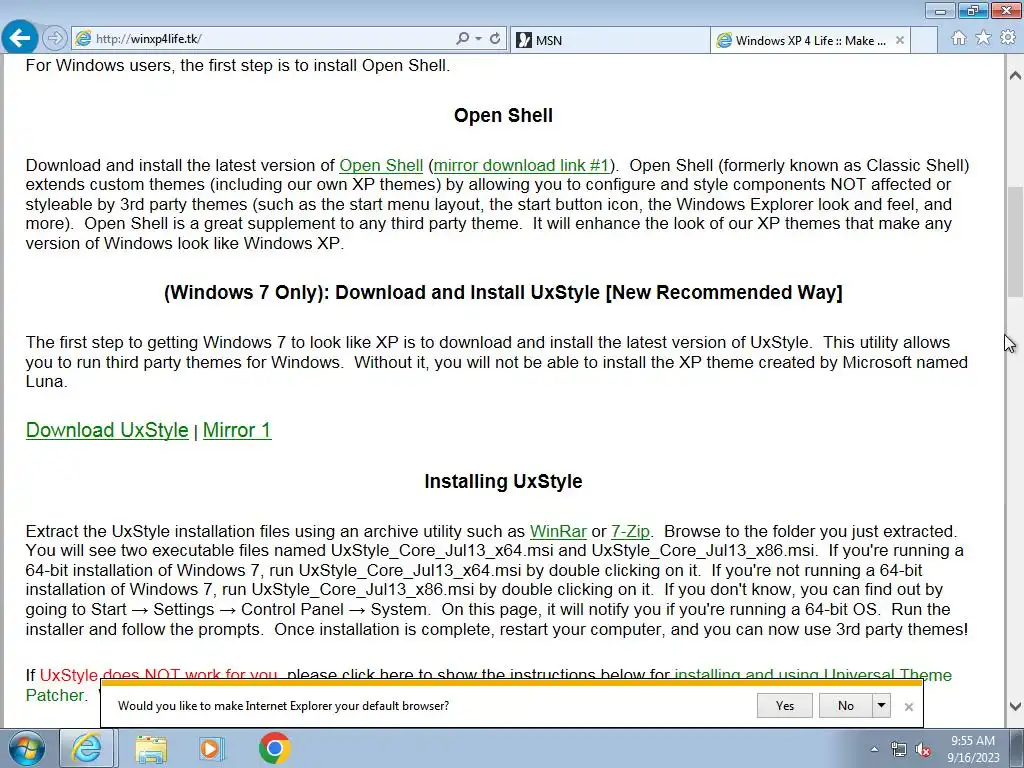Open the Tools gear icon

point(1008,38)
